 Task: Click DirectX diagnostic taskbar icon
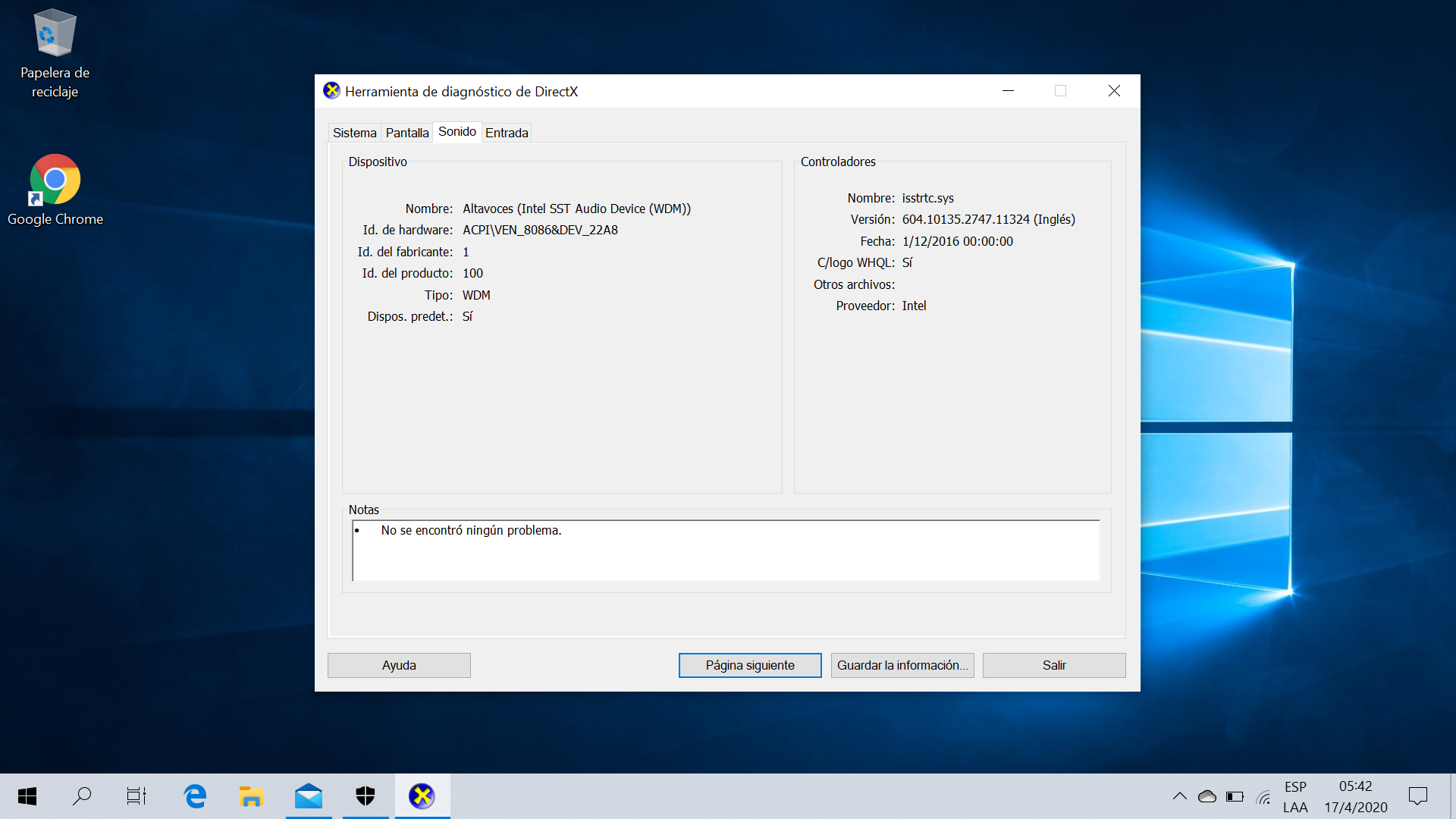pos(422,796)
